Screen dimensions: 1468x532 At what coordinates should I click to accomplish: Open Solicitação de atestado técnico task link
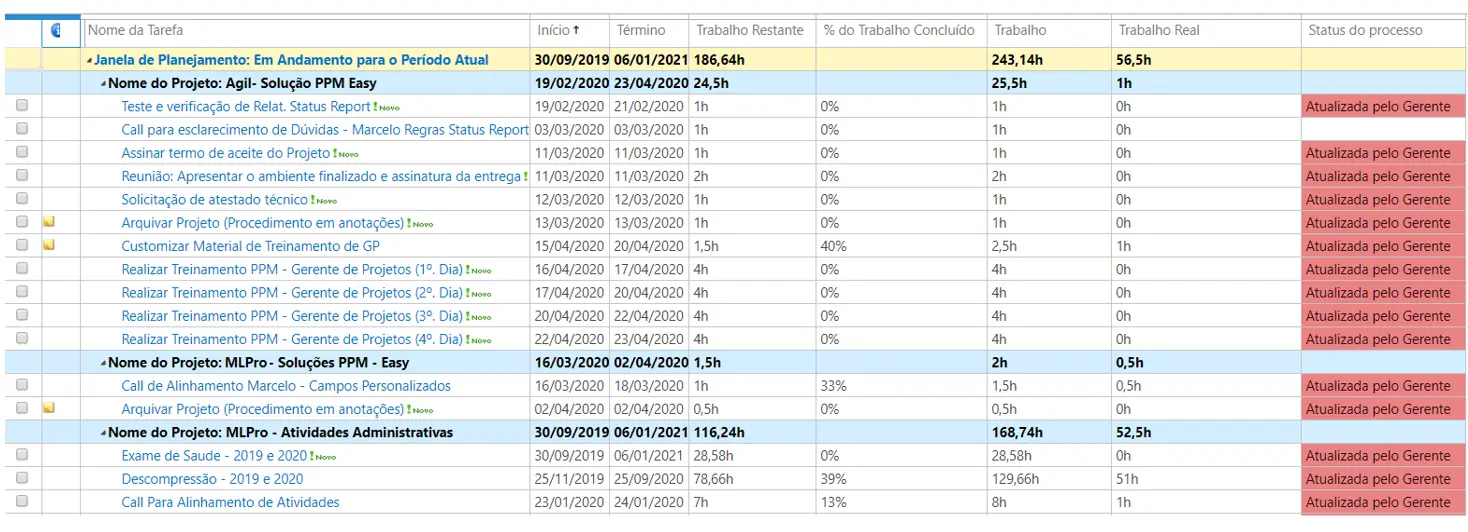(215, 199)
